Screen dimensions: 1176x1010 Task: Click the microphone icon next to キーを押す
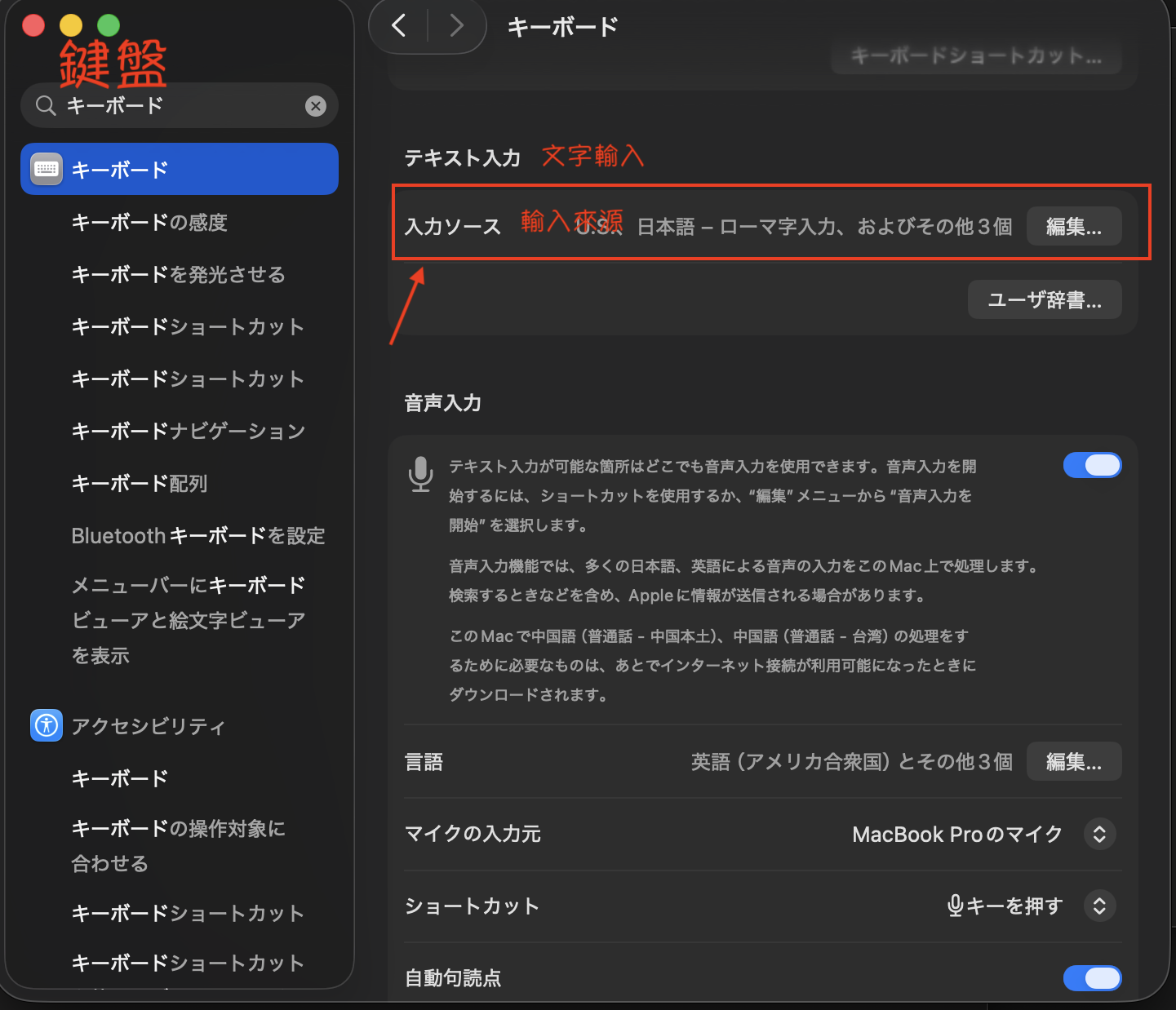click(955, 906)
